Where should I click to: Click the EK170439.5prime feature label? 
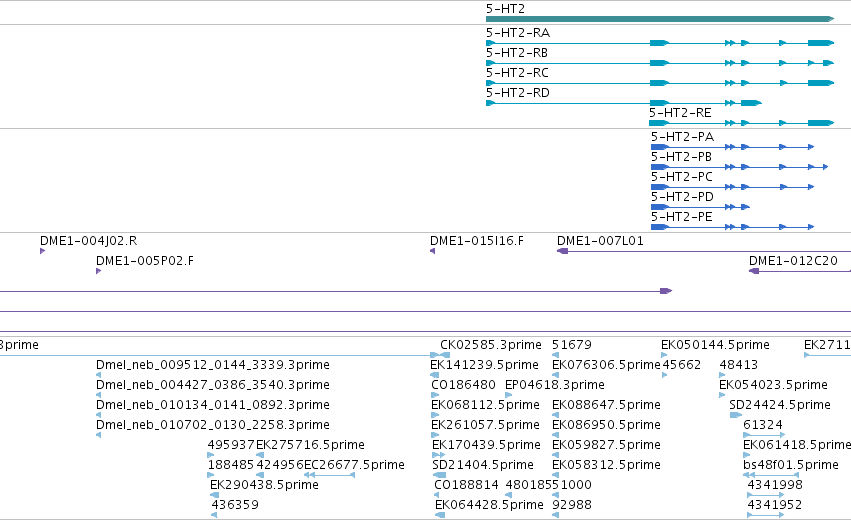(486, 445)
